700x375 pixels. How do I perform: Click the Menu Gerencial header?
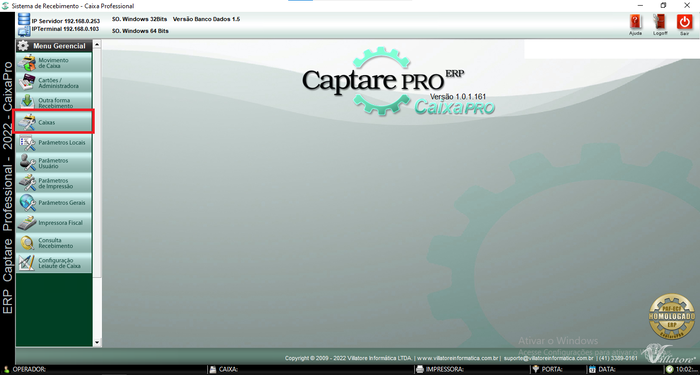tap(54, 46)
